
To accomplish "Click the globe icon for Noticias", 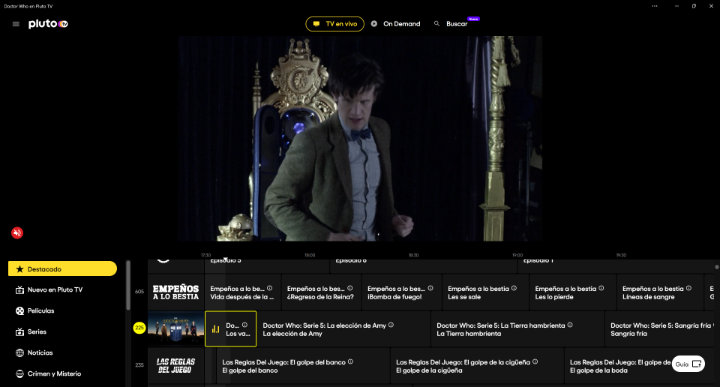I will [20, 353].
